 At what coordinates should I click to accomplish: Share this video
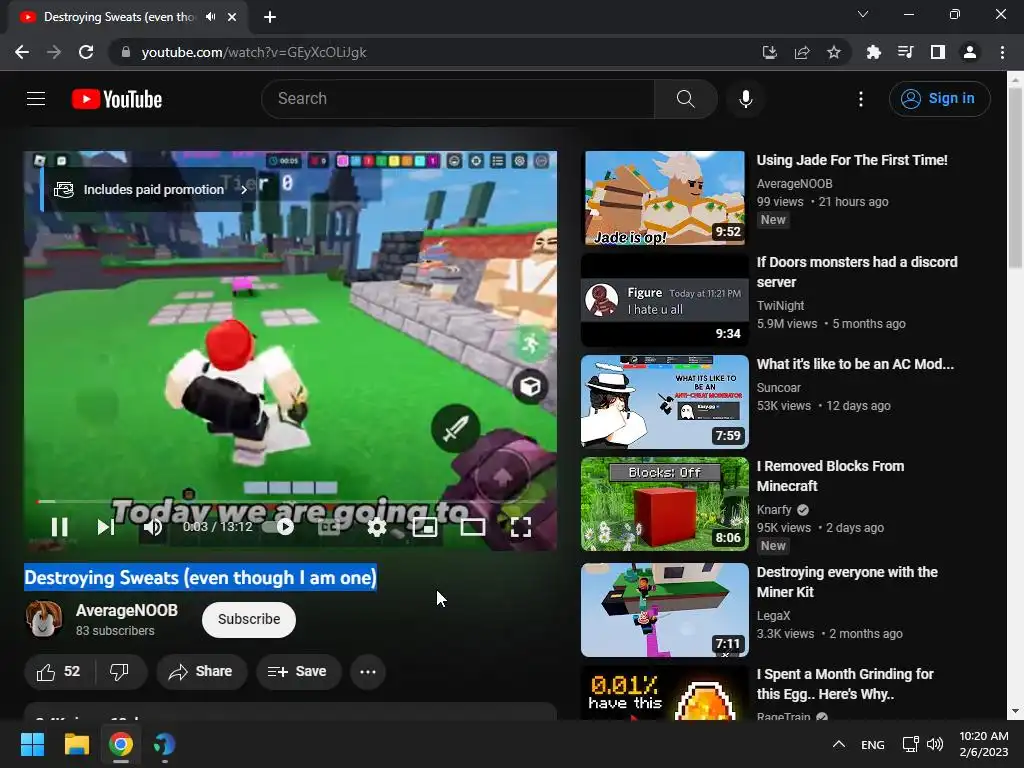[x=201, y=671]
